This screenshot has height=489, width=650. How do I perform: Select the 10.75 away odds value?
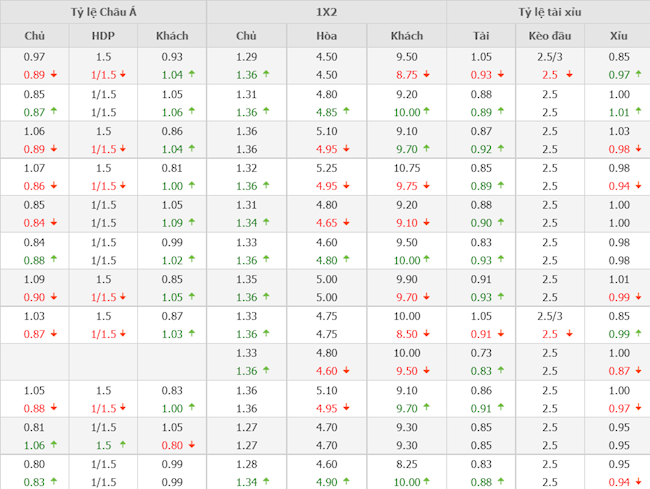point(406,168)
